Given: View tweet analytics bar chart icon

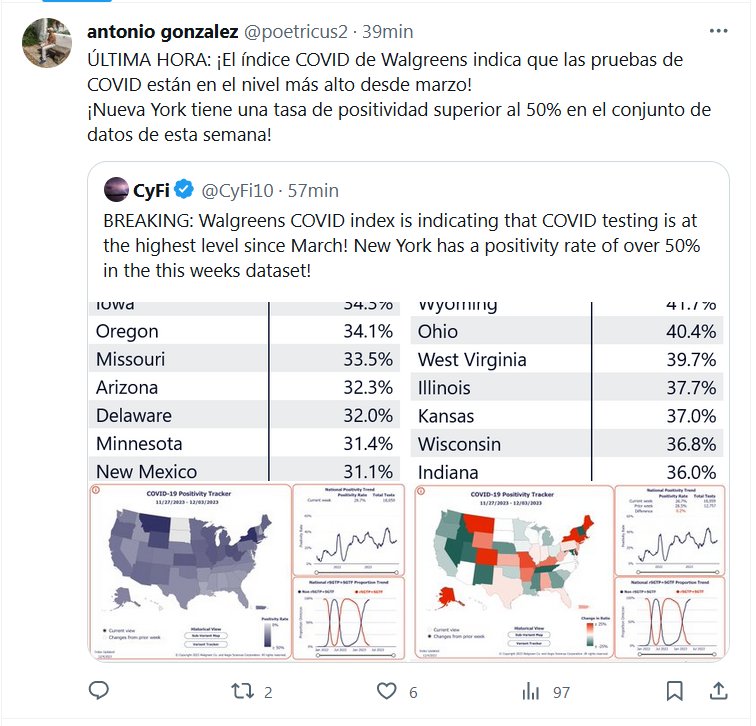Looking at the screenshot, I should [531, 691].
